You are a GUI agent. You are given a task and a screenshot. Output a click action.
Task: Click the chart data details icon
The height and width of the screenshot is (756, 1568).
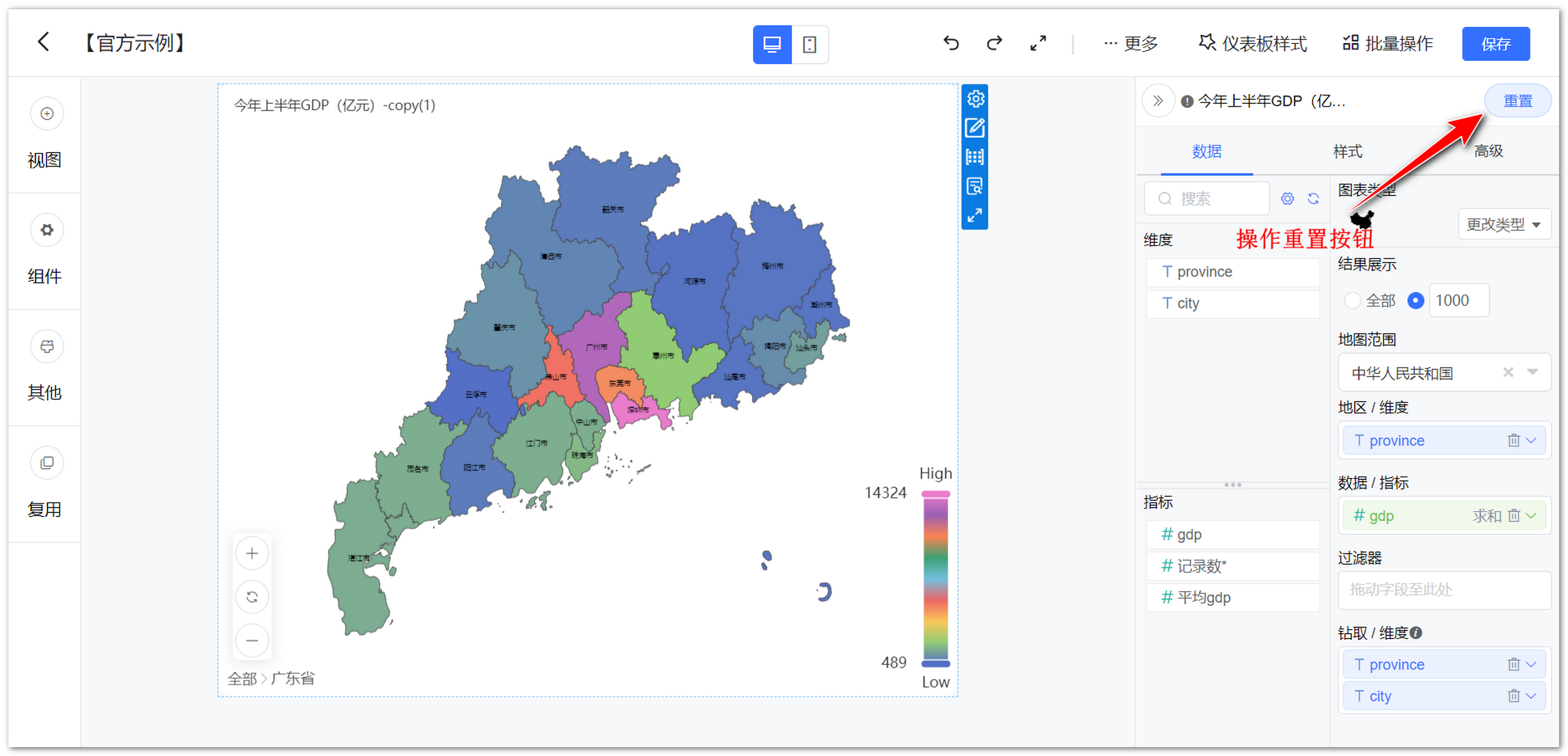[x=975, y=186]
